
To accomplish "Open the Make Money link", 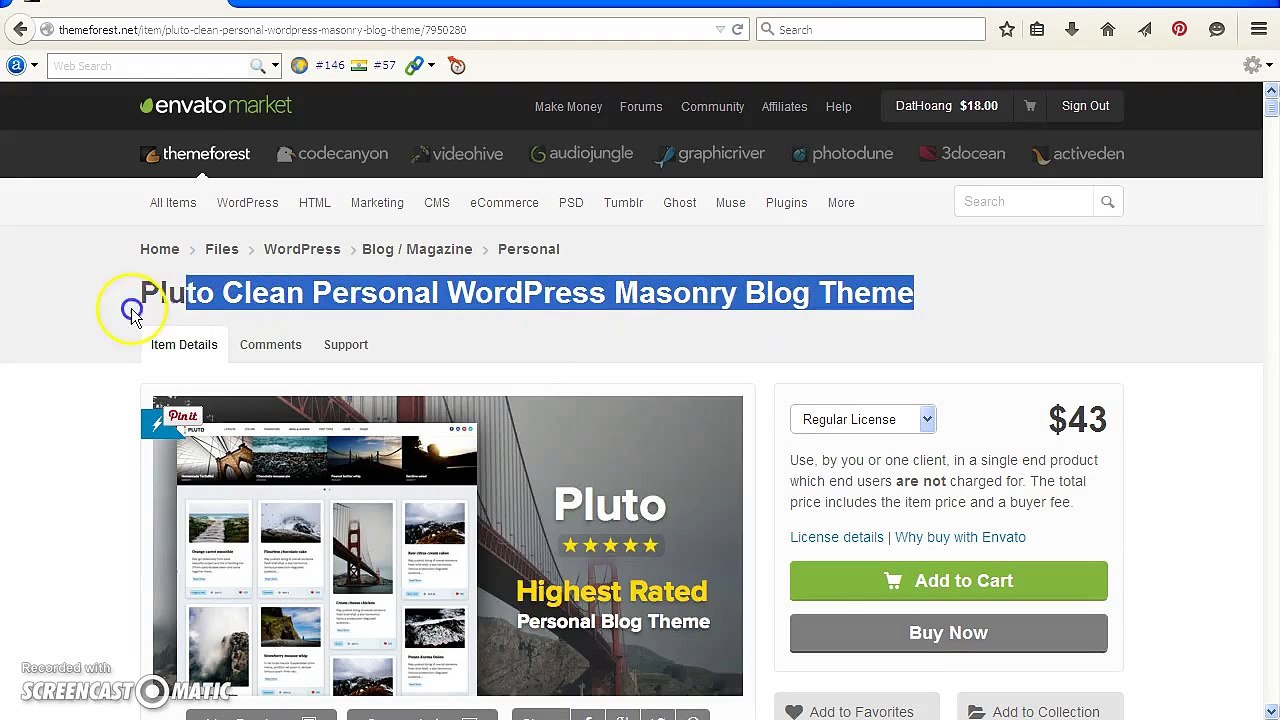I will click(568, 107).
